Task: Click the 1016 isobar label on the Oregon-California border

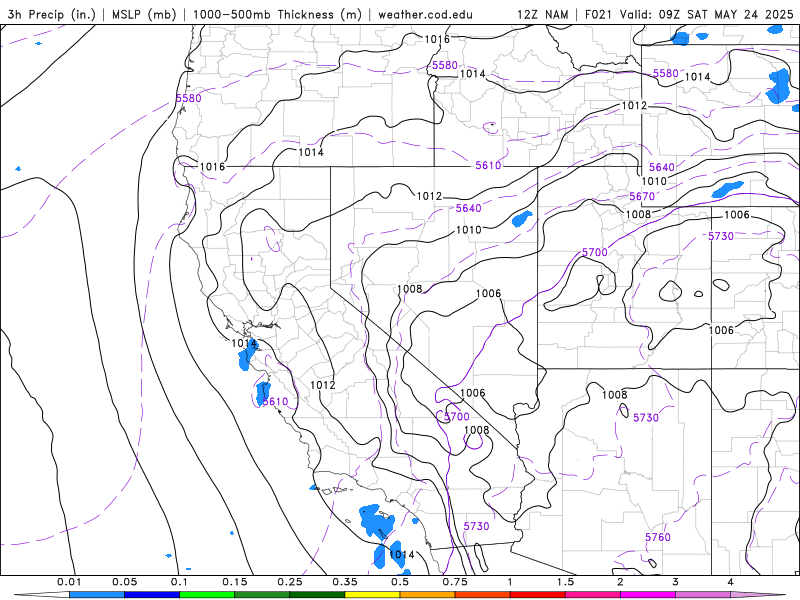Action: 212,167
